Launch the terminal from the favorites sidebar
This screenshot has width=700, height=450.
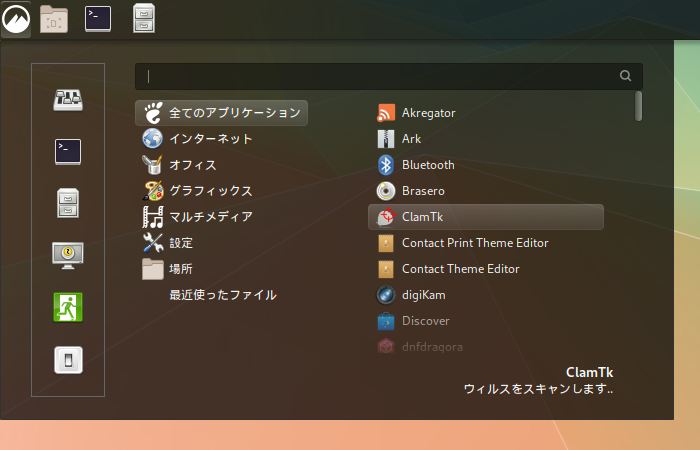68,152
